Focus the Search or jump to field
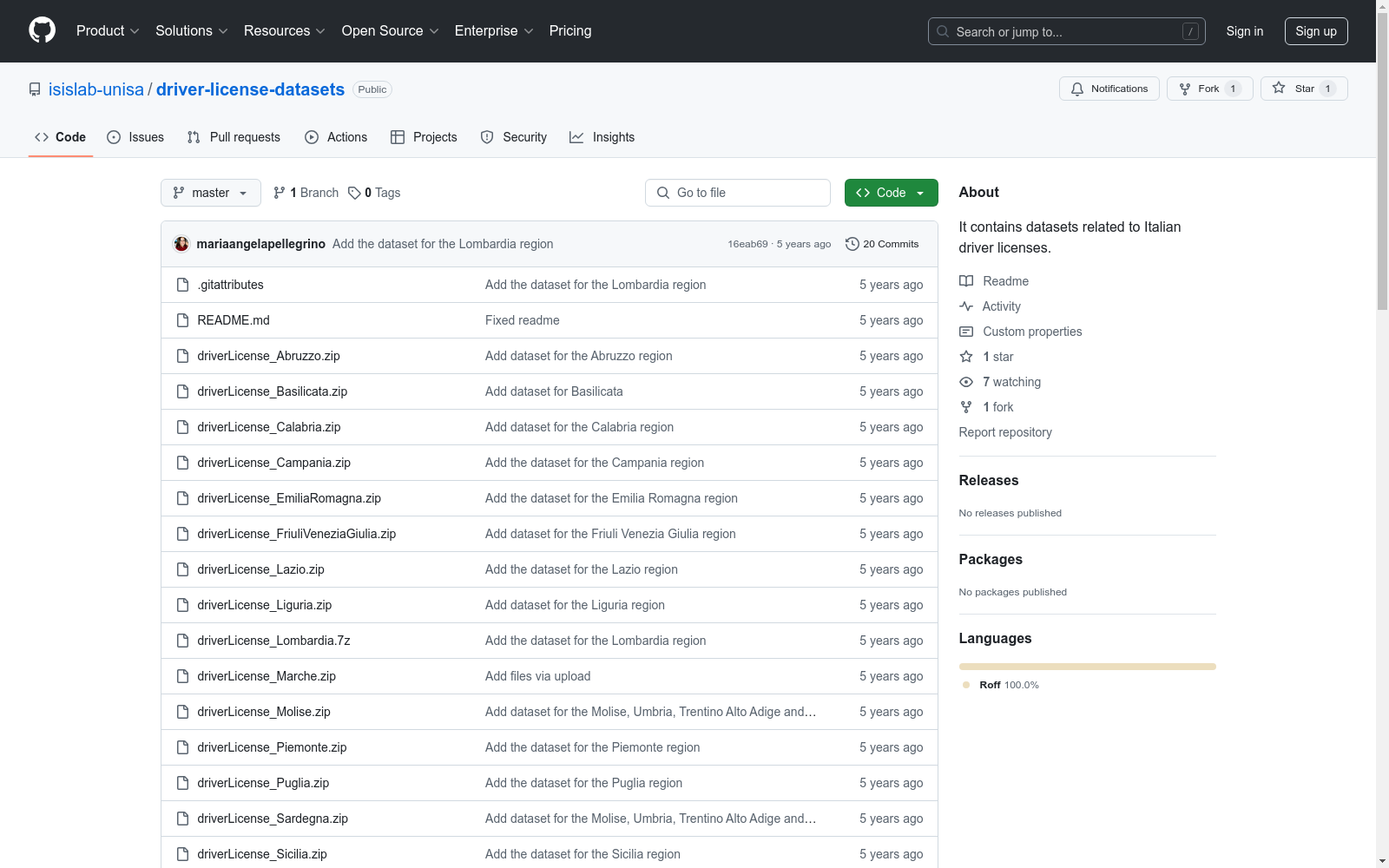Screen dimensions: 1389x868 1067,31
